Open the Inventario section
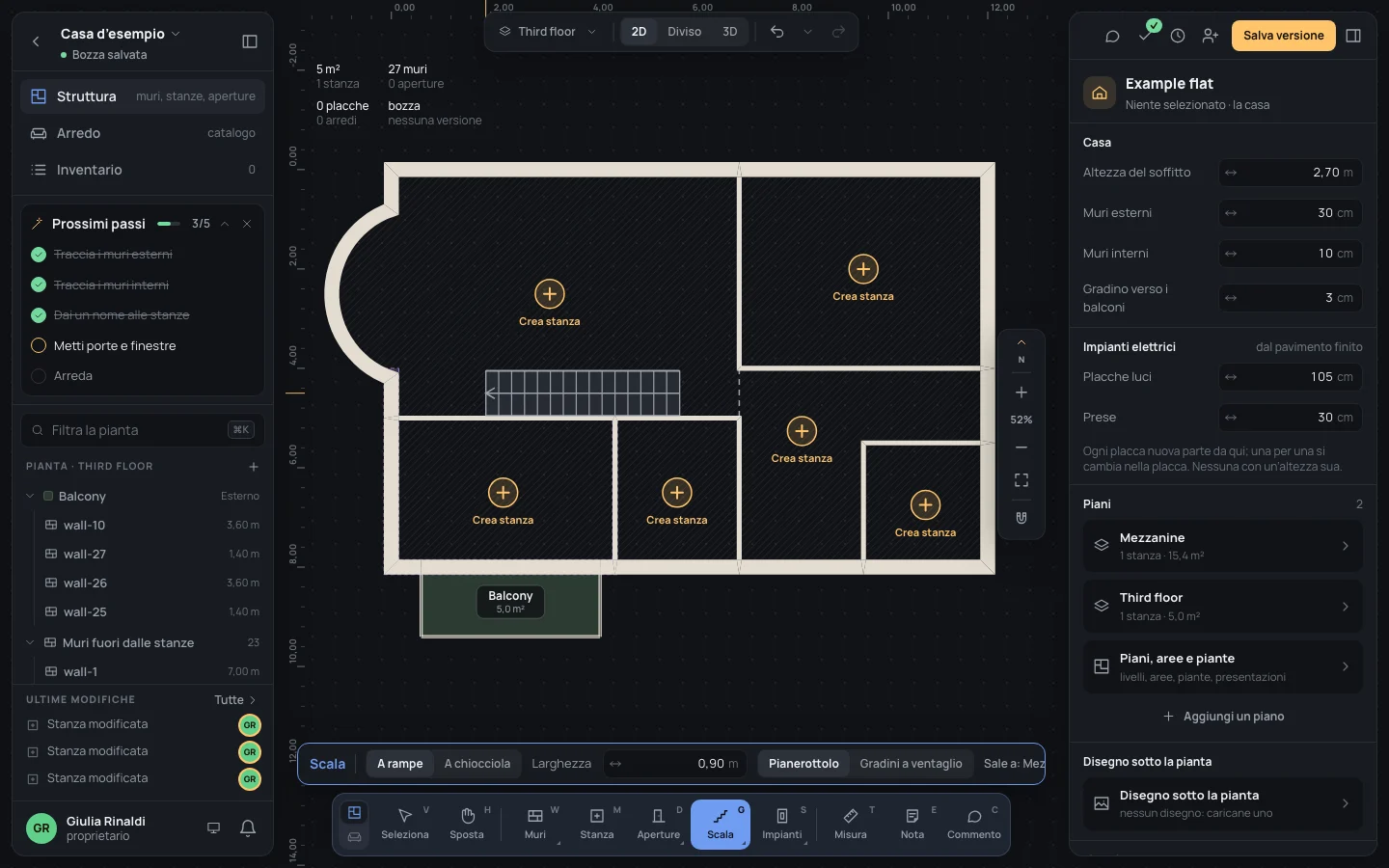The height and width of the screenshot is (868, 1389). [x=143, y=170]
